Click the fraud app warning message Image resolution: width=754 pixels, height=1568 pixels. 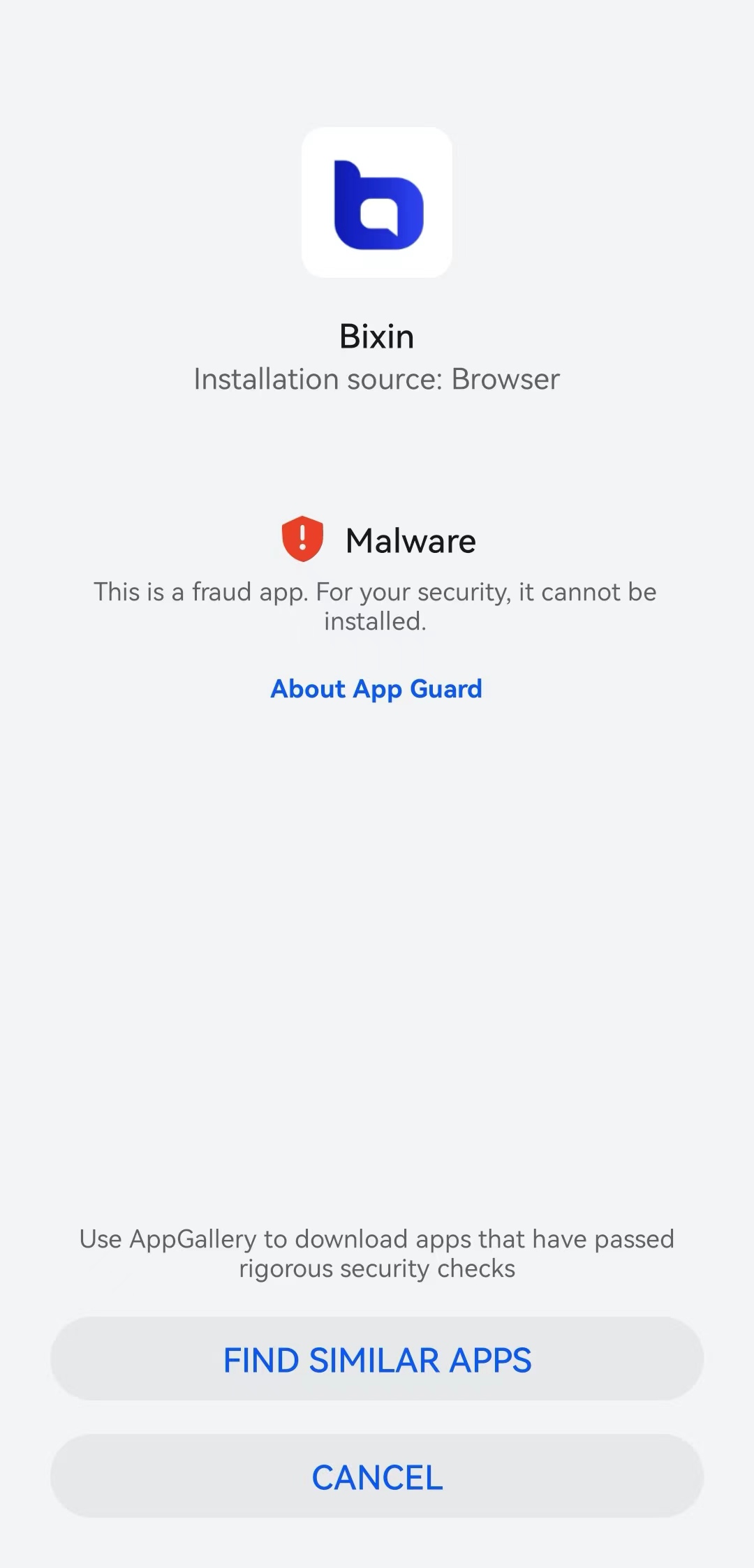(376, 606)
